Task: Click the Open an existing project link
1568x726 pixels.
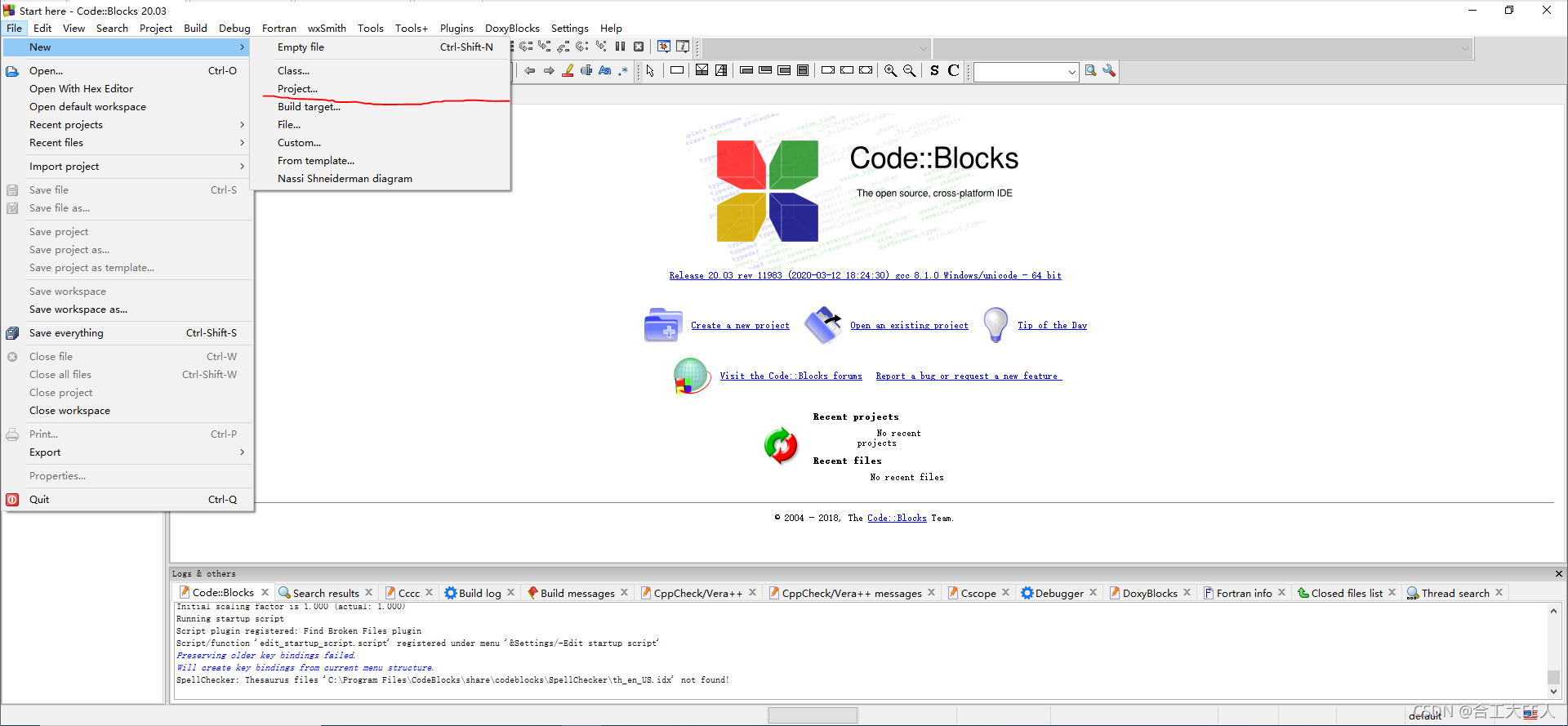Action: pyautogui.click(x=909, y=325)
